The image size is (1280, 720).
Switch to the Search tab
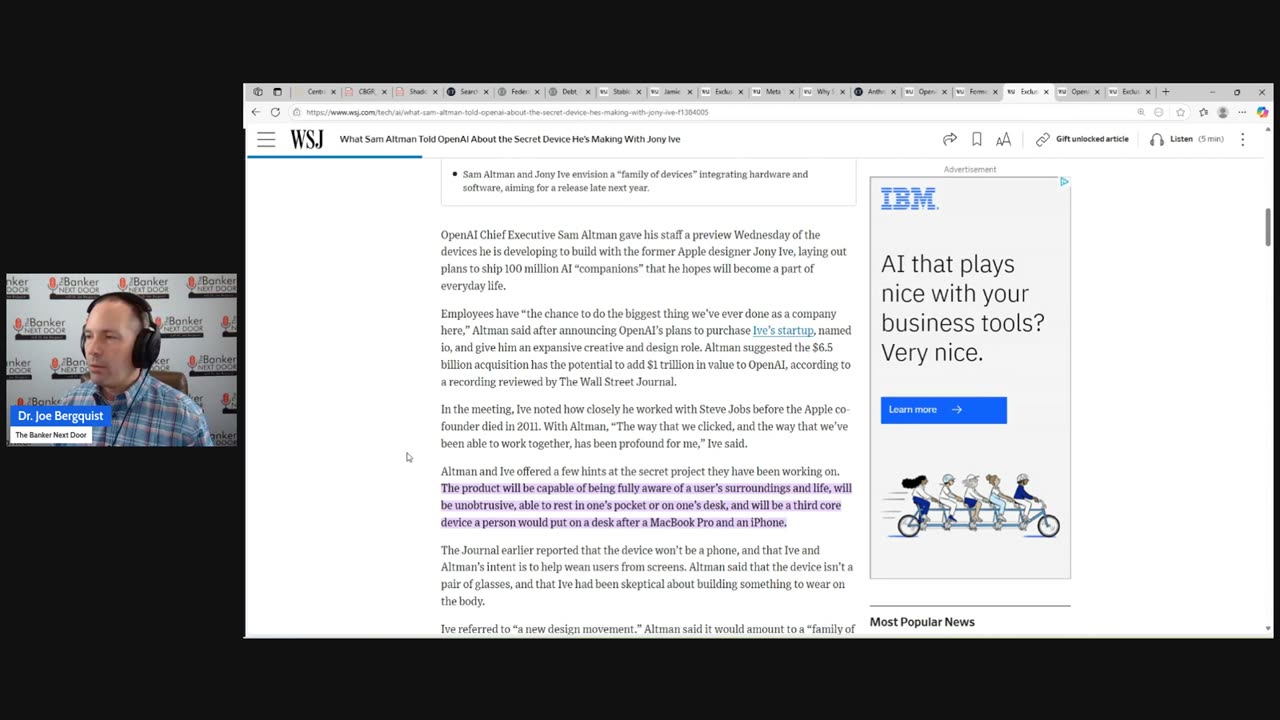[x=467, y=92]
